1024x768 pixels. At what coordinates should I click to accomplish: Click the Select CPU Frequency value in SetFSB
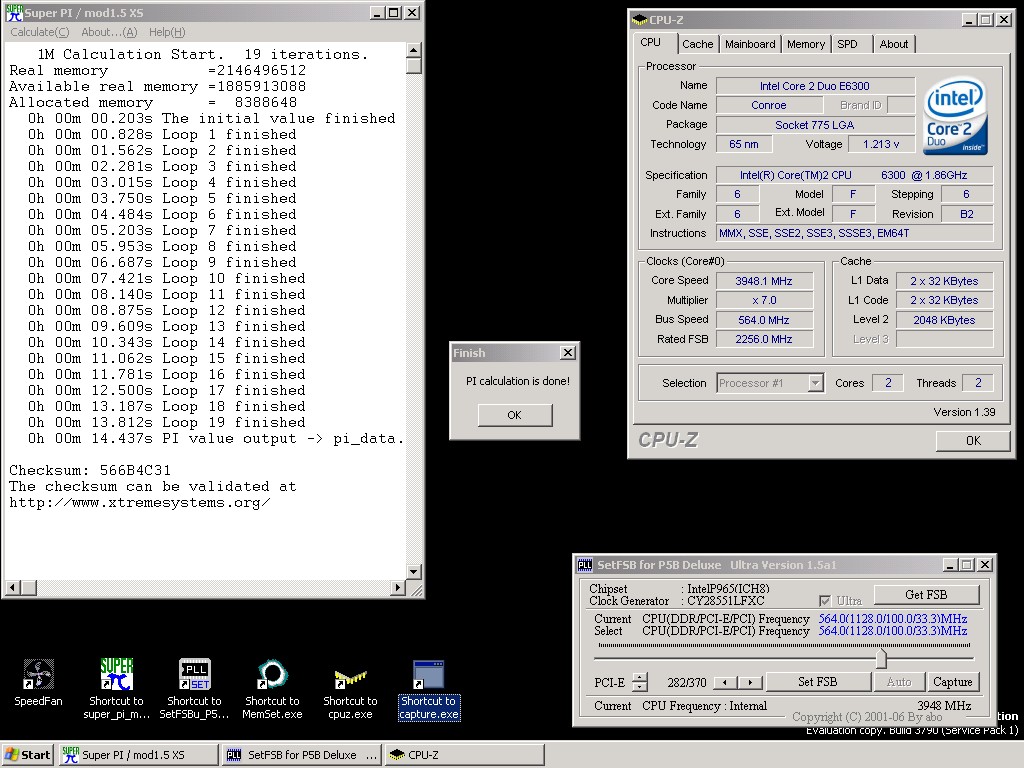coord(893,632)
